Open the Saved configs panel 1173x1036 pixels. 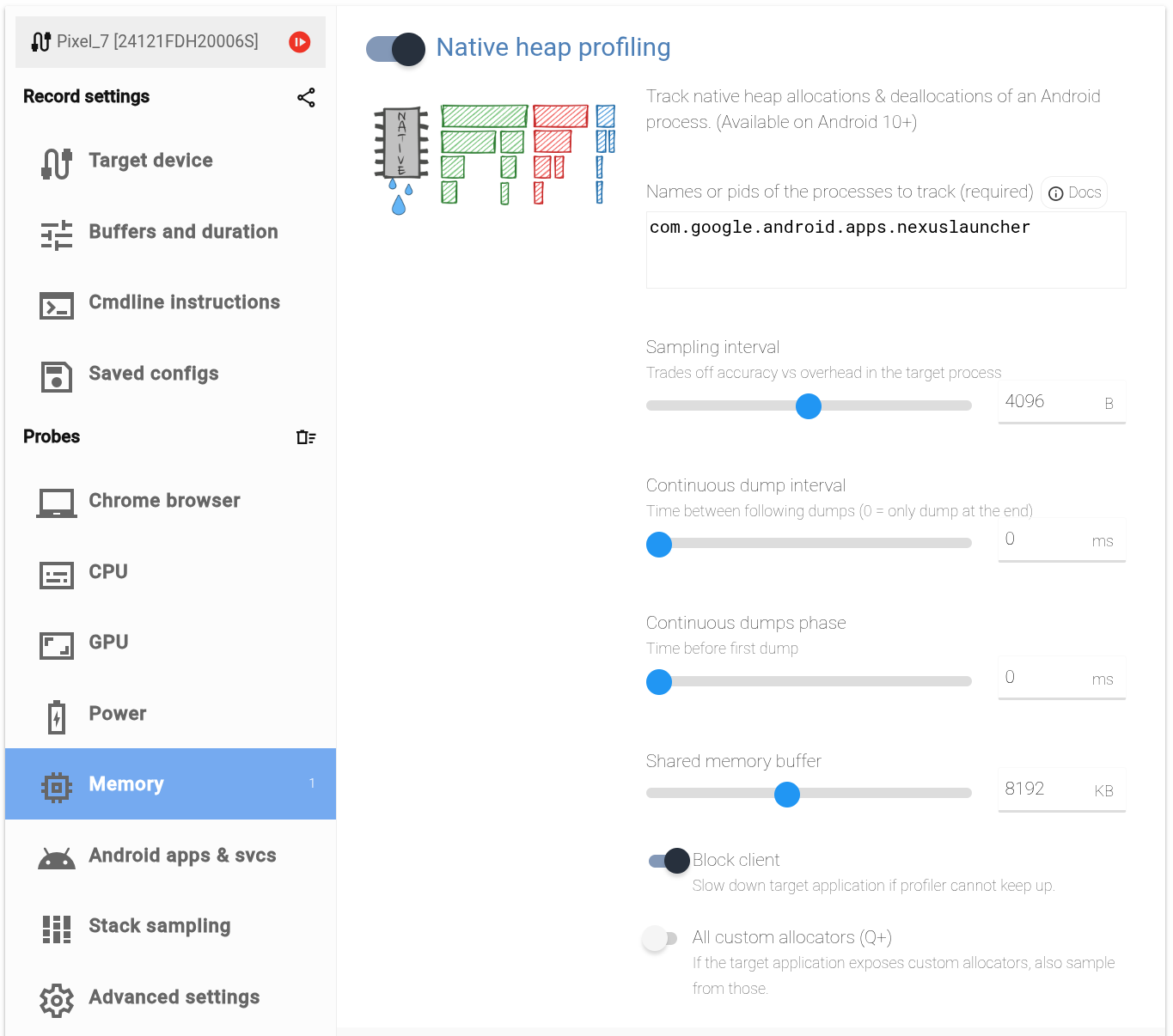(x=153, y=374)
